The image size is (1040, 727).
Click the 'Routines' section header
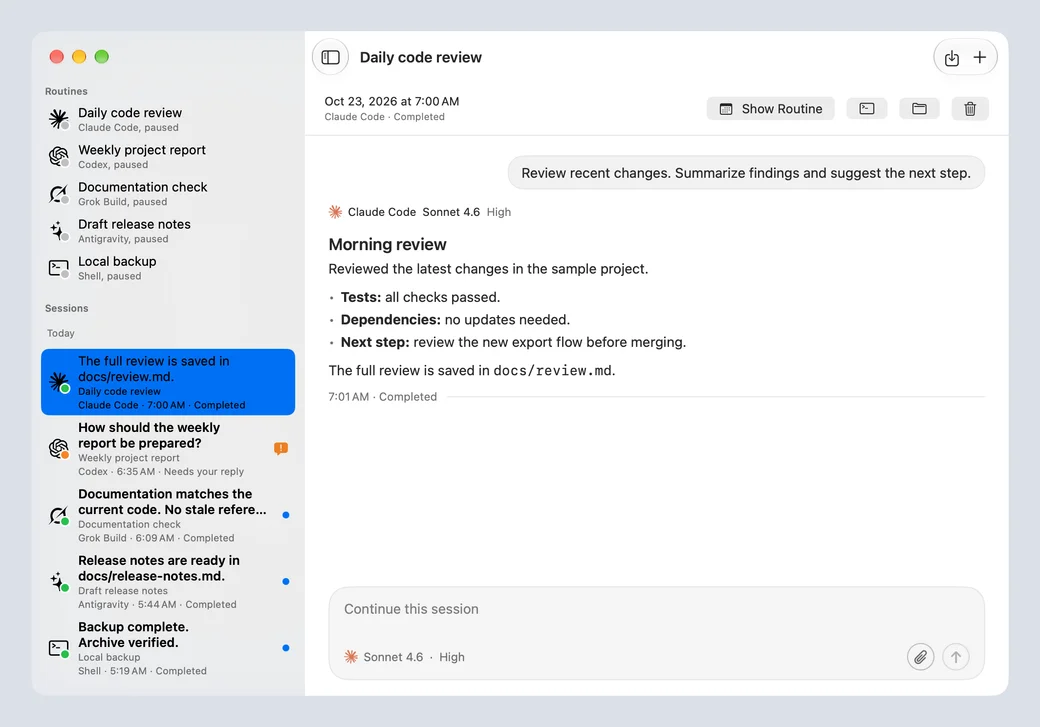pos(66,92)
